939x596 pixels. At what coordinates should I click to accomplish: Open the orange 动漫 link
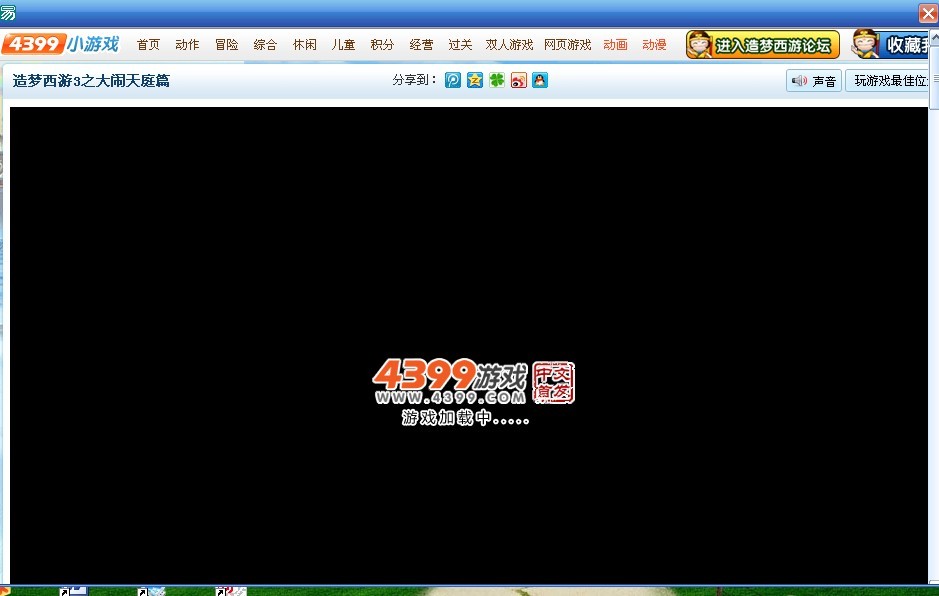point(654,45)
